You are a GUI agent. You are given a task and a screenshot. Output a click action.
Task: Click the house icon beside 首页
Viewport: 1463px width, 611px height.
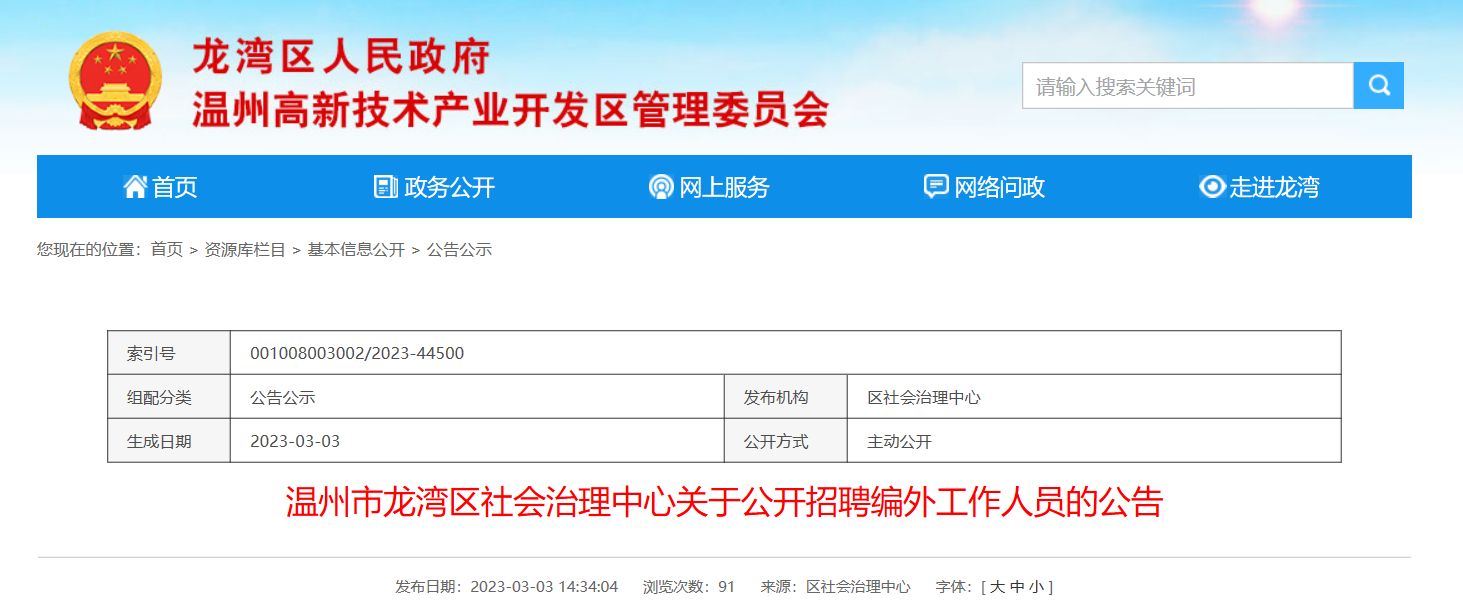pyautogui.click(x=135, y=187)
